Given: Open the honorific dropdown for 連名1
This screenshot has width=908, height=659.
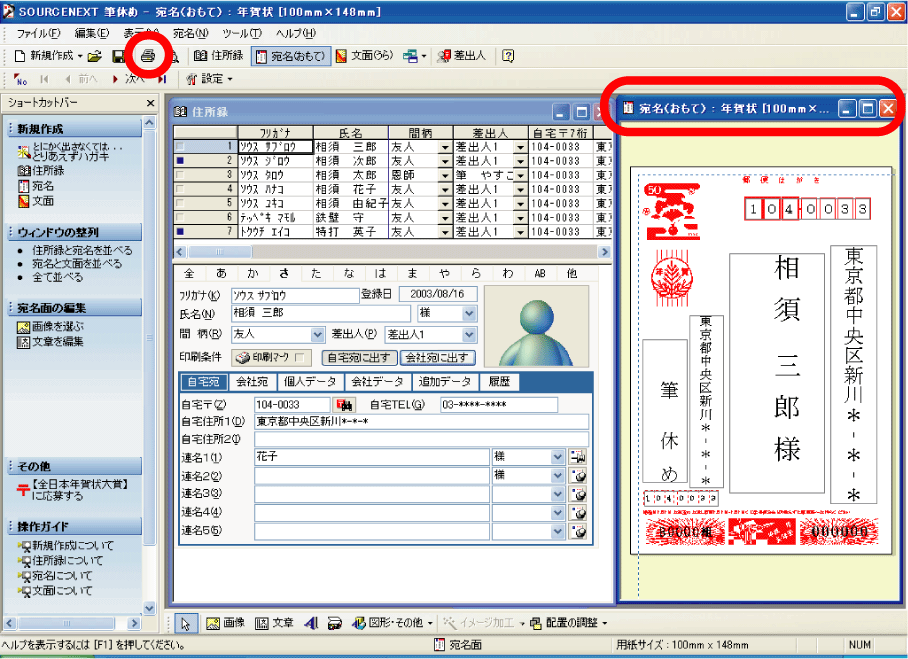Looking at the screenshot, I should point(557,457).
